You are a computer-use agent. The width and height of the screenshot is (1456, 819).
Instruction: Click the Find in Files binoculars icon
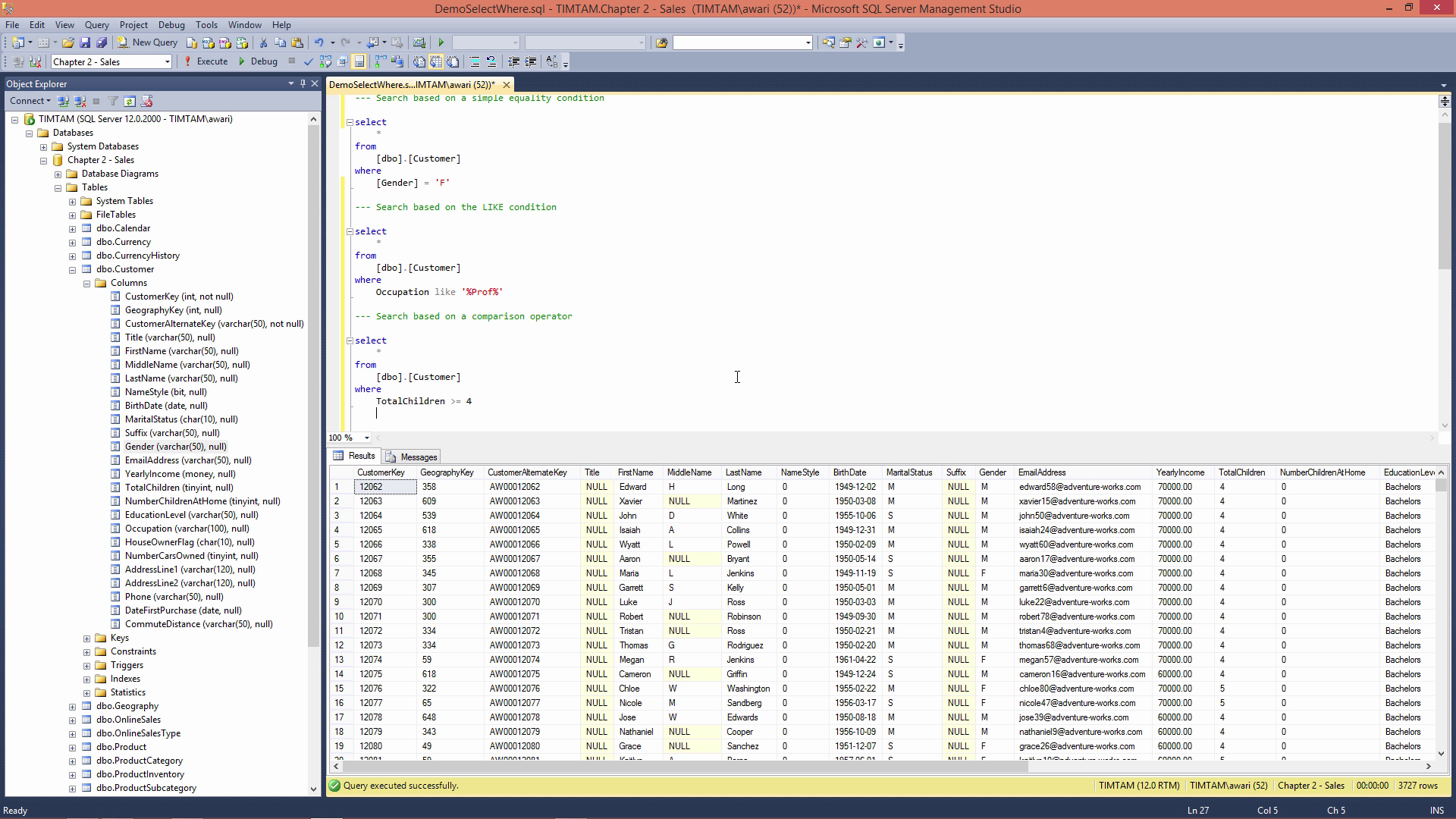point(661,42)
